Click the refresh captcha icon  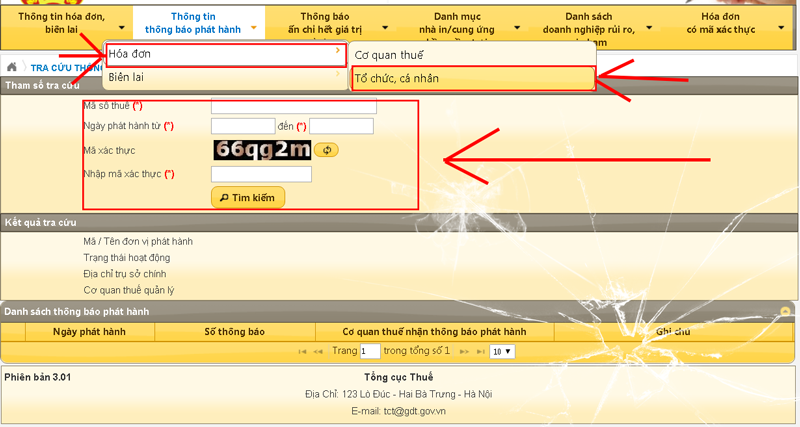327,150
